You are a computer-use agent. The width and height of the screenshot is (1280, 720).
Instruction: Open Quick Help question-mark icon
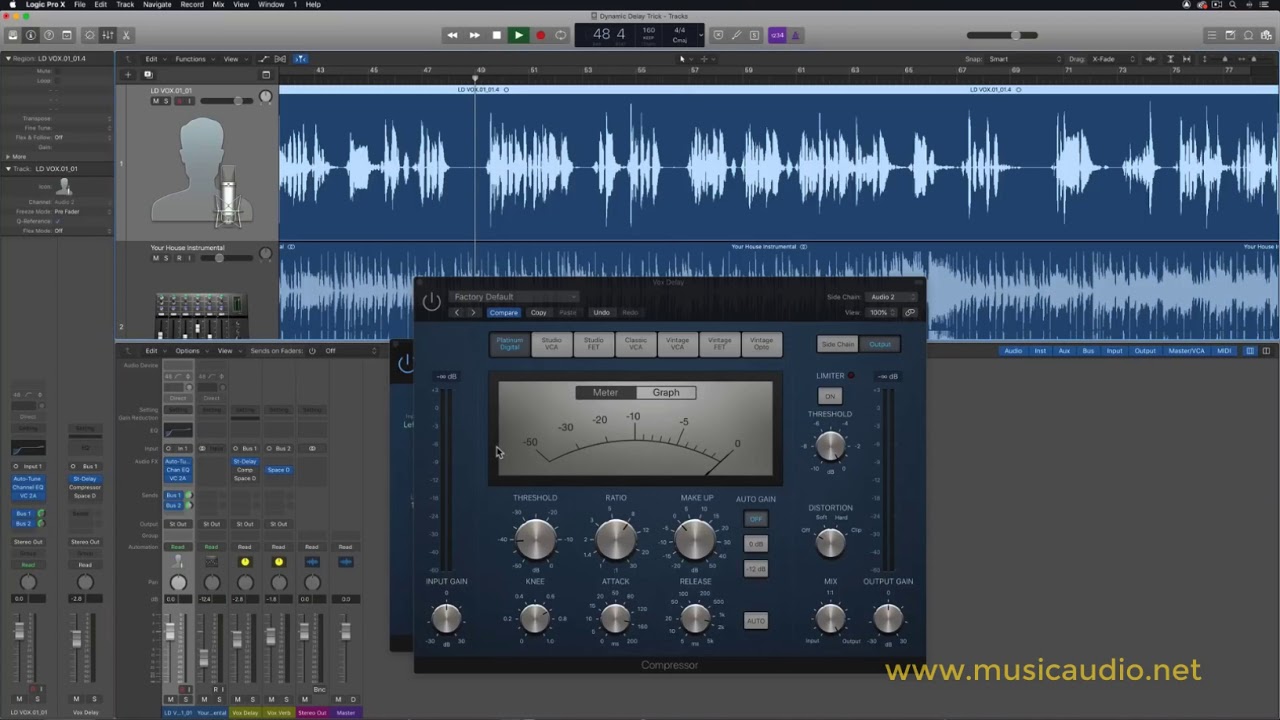click(x=49, y=35)
